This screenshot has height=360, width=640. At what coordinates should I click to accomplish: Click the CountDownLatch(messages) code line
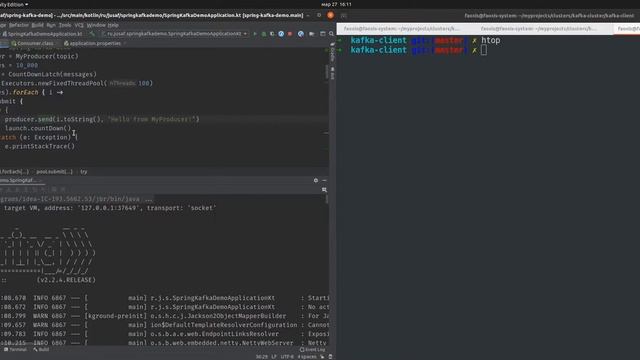(x=49, y=74)
